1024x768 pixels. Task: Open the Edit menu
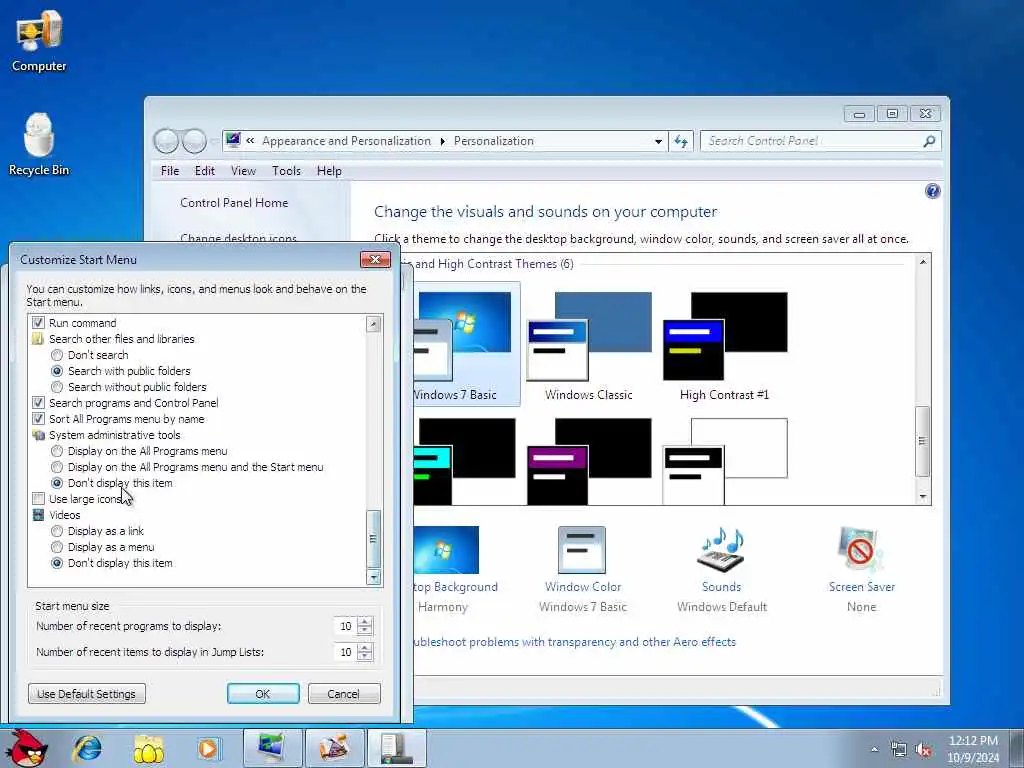[204, 170]
